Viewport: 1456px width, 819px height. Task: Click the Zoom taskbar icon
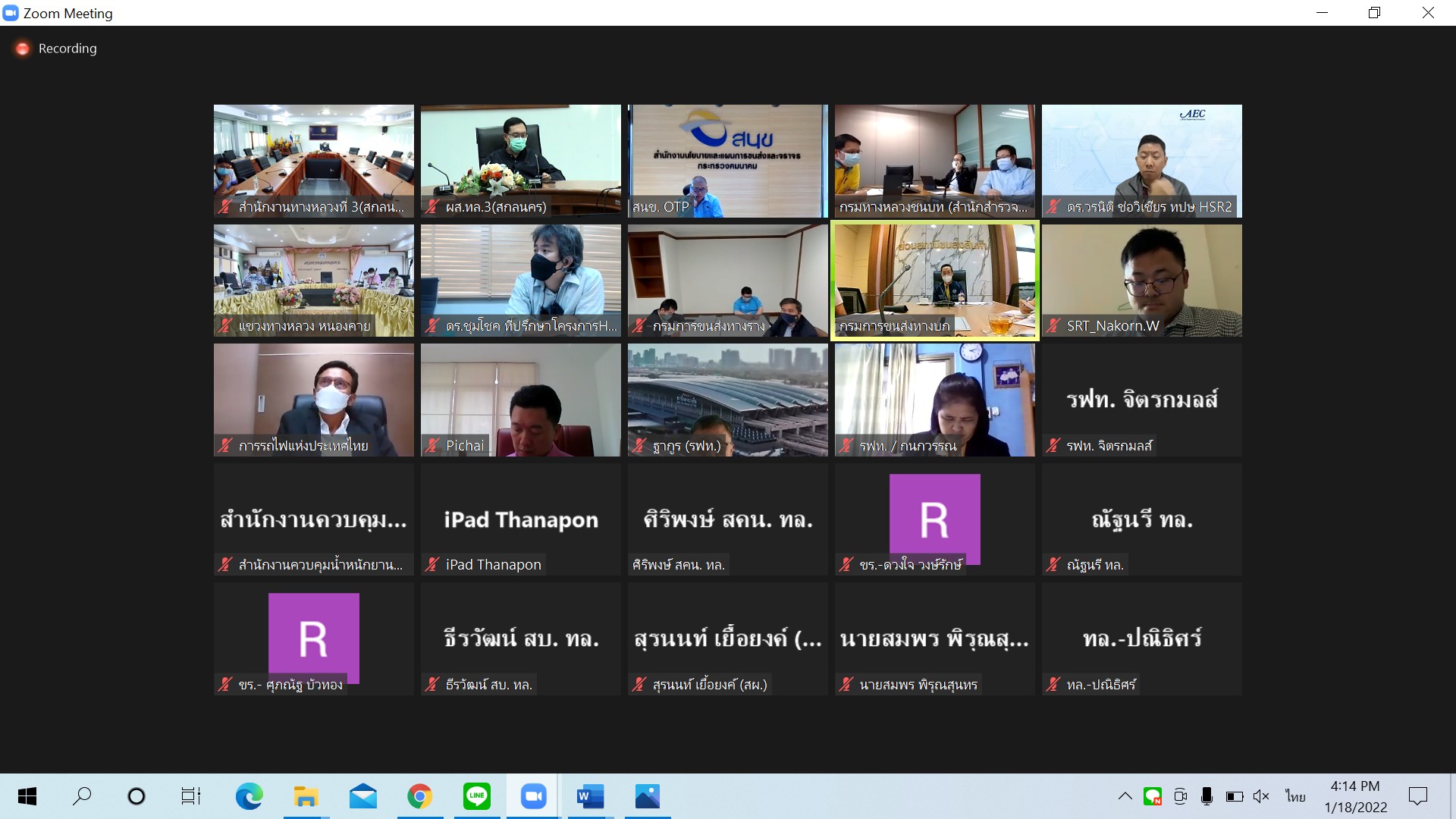click(533, 796)
